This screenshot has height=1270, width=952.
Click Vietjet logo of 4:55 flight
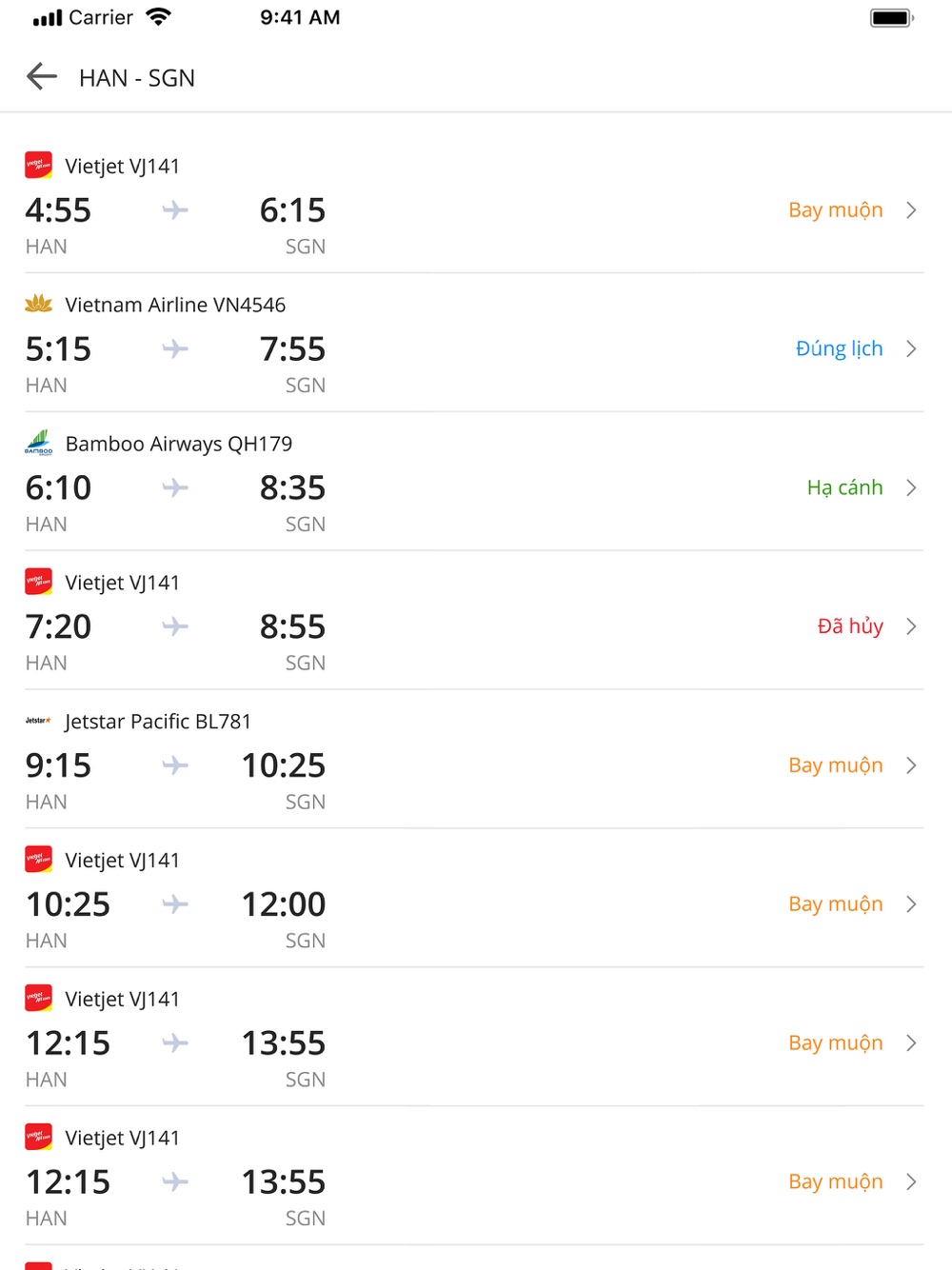click(x=38, y=166)
